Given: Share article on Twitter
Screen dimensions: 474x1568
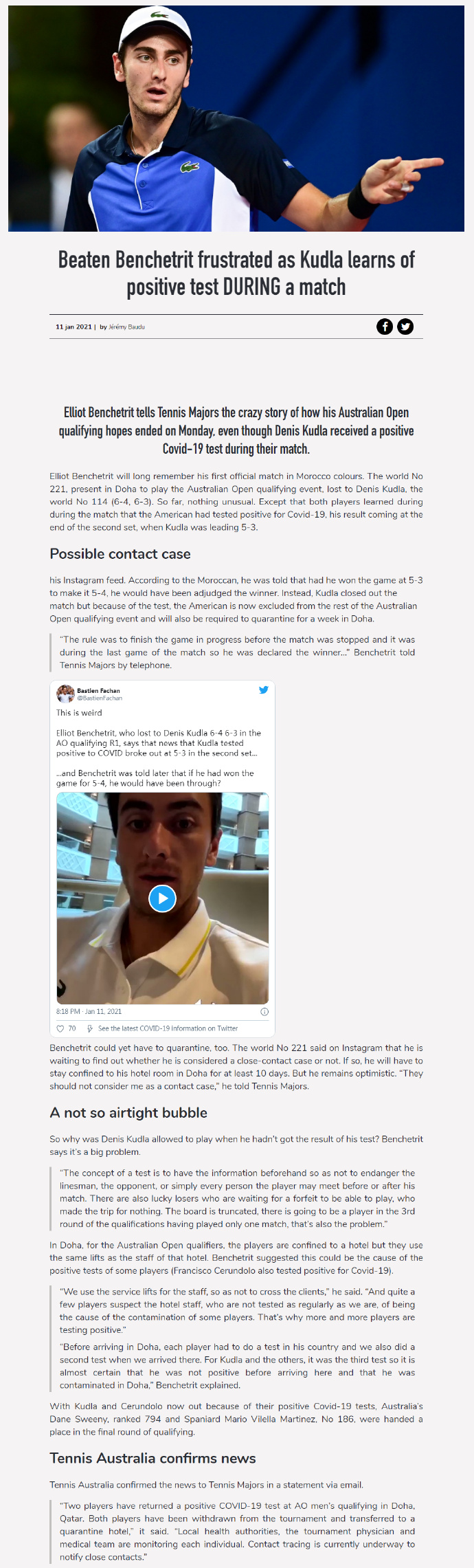Looking at the screenshot, I should click(x=405, y=327).
